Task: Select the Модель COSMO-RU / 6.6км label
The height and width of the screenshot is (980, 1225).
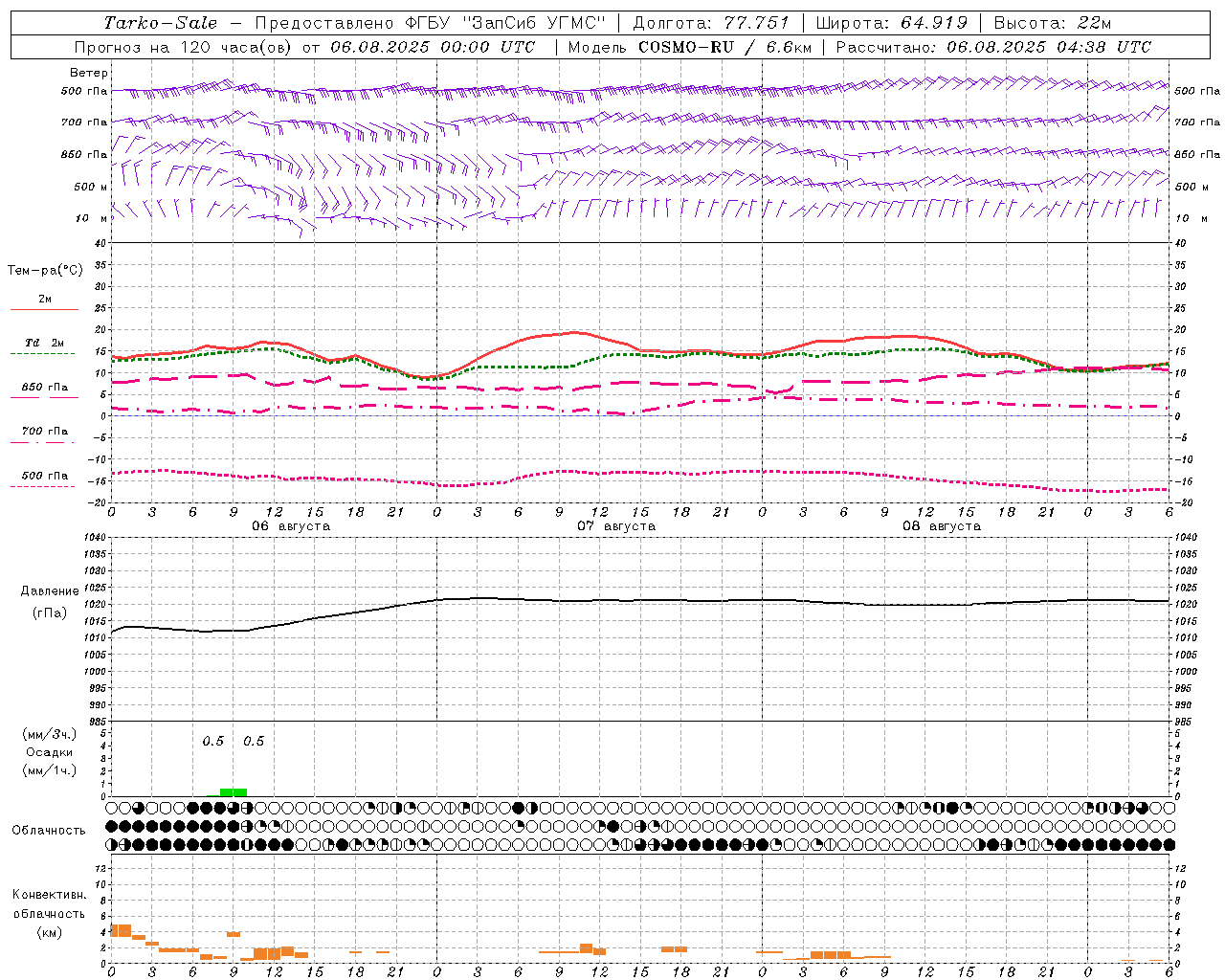Action: 689,47
